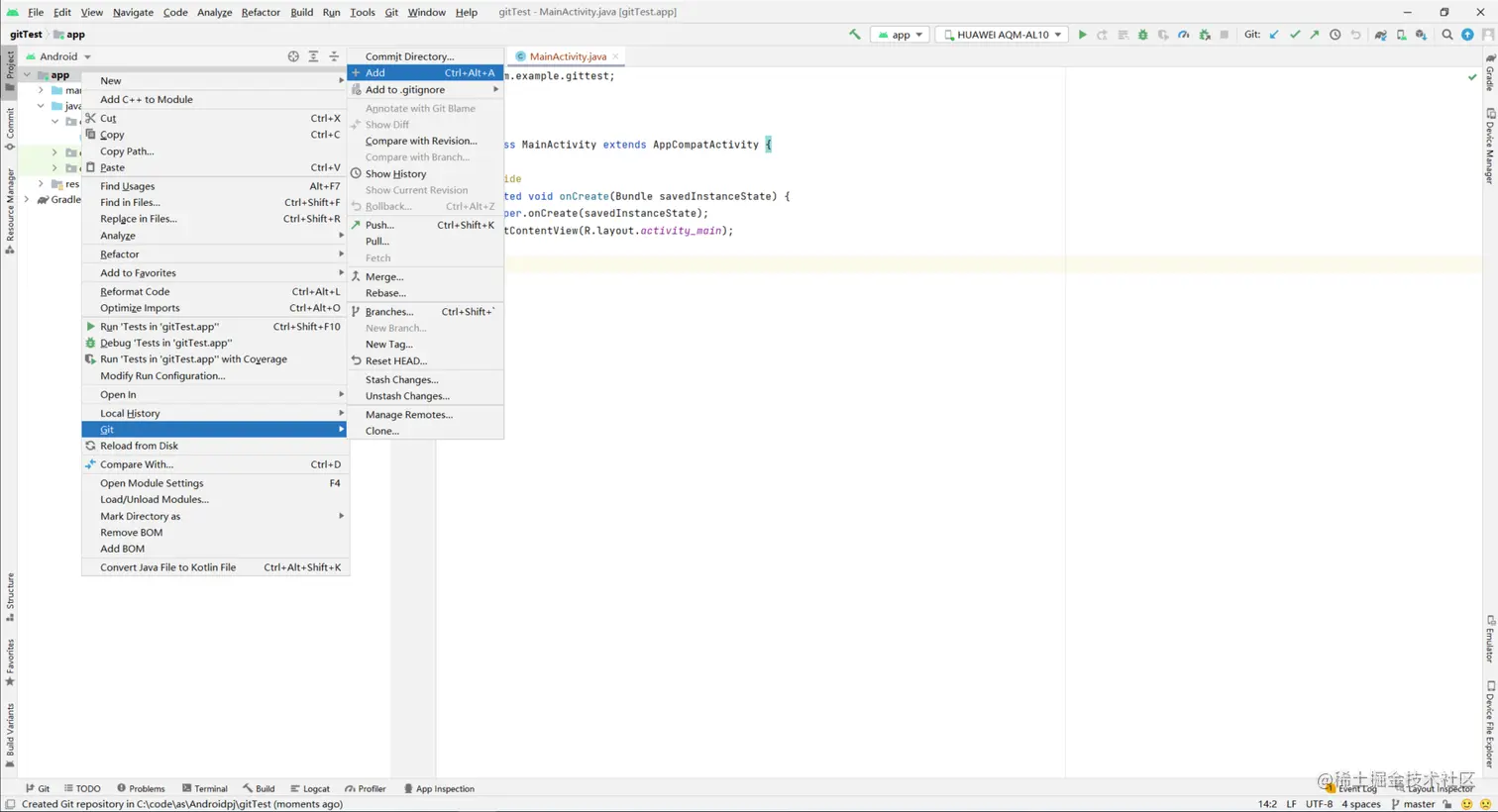Expand the Add to .gitignore submenu

(425, 90)
